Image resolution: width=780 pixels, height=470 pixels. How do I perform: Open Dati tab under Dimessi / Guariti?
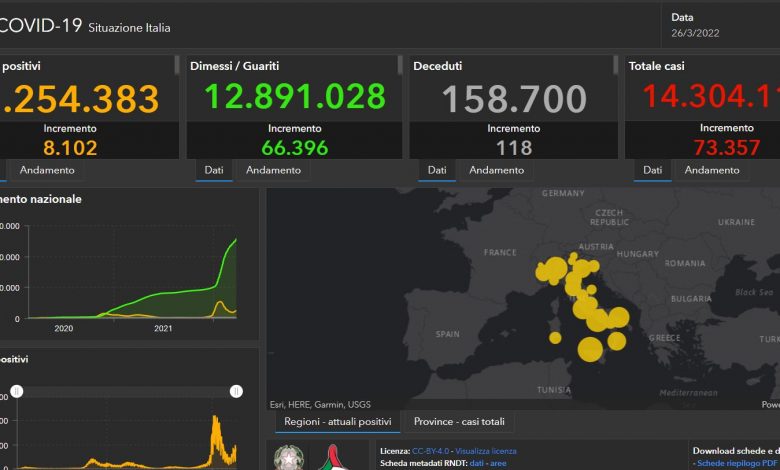[x=214, y=170]
